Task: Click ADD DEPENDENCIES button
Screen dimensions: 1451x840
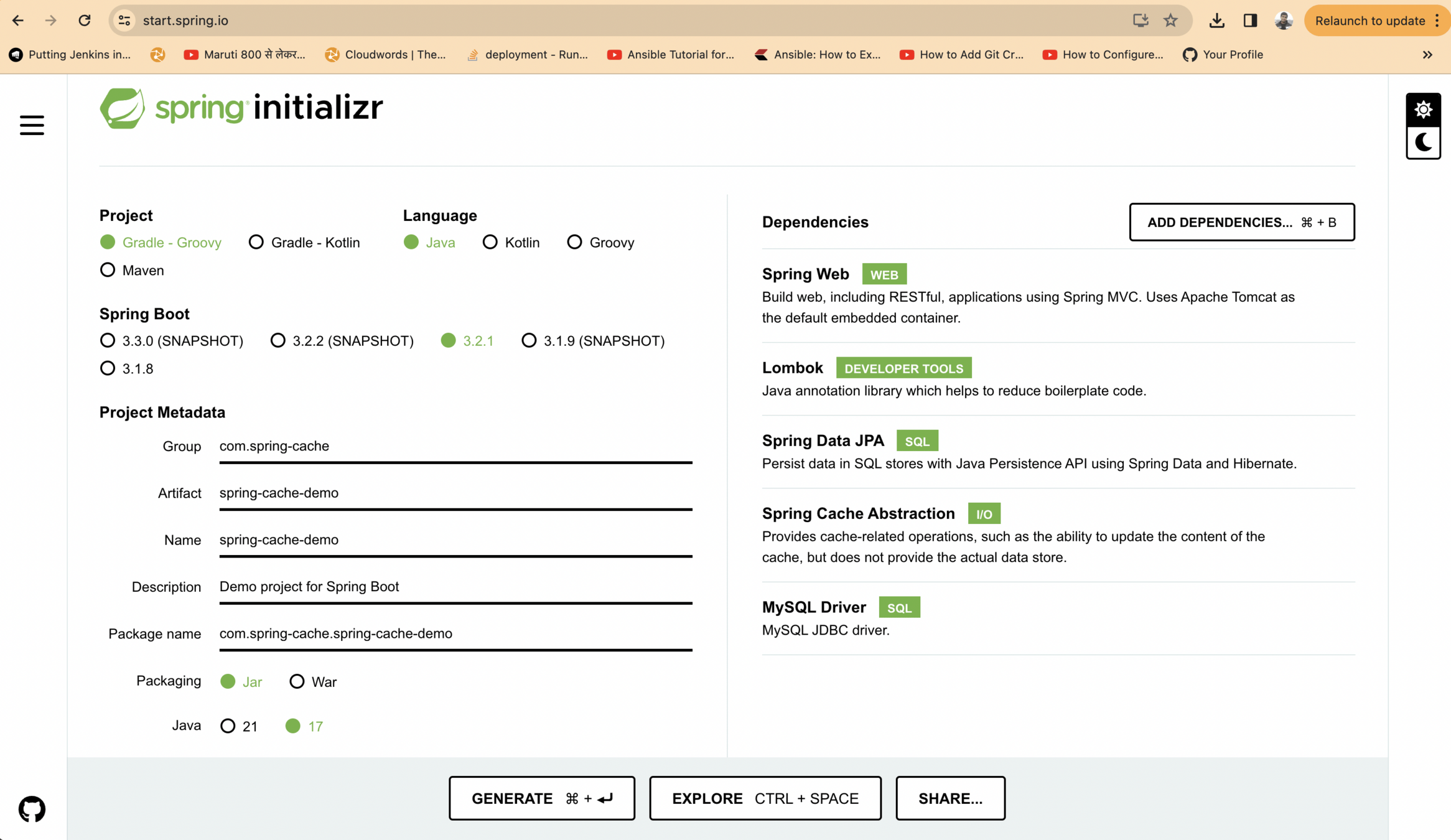Action: coord(1241,222)
